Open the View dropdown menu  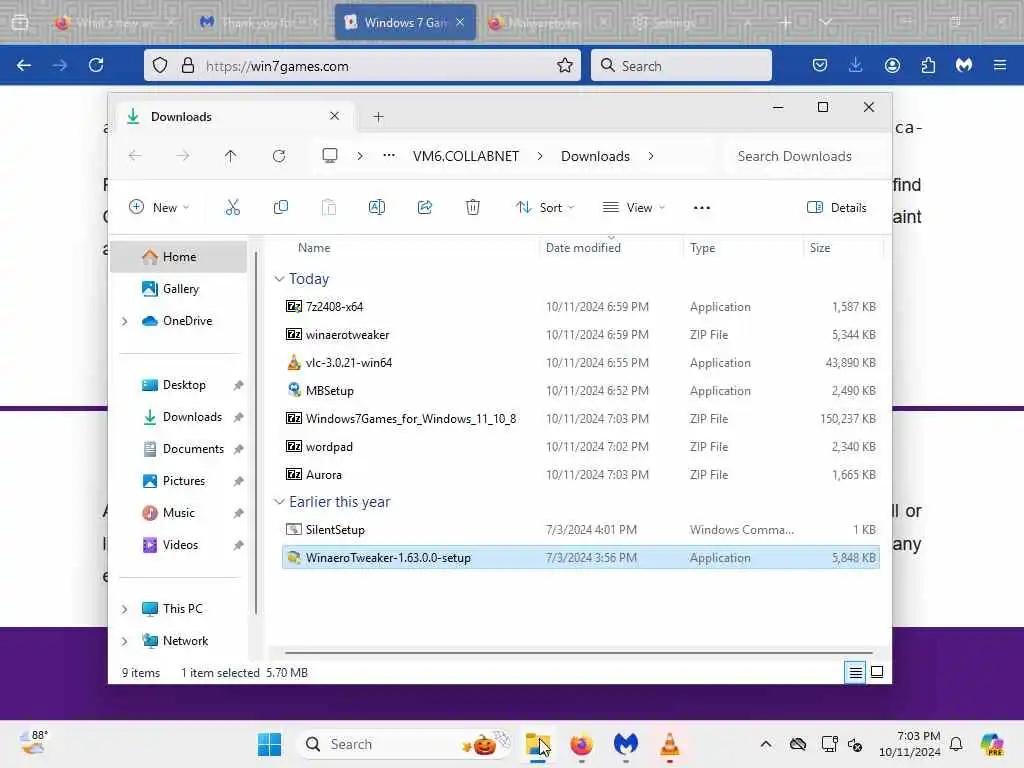[633, 208]
